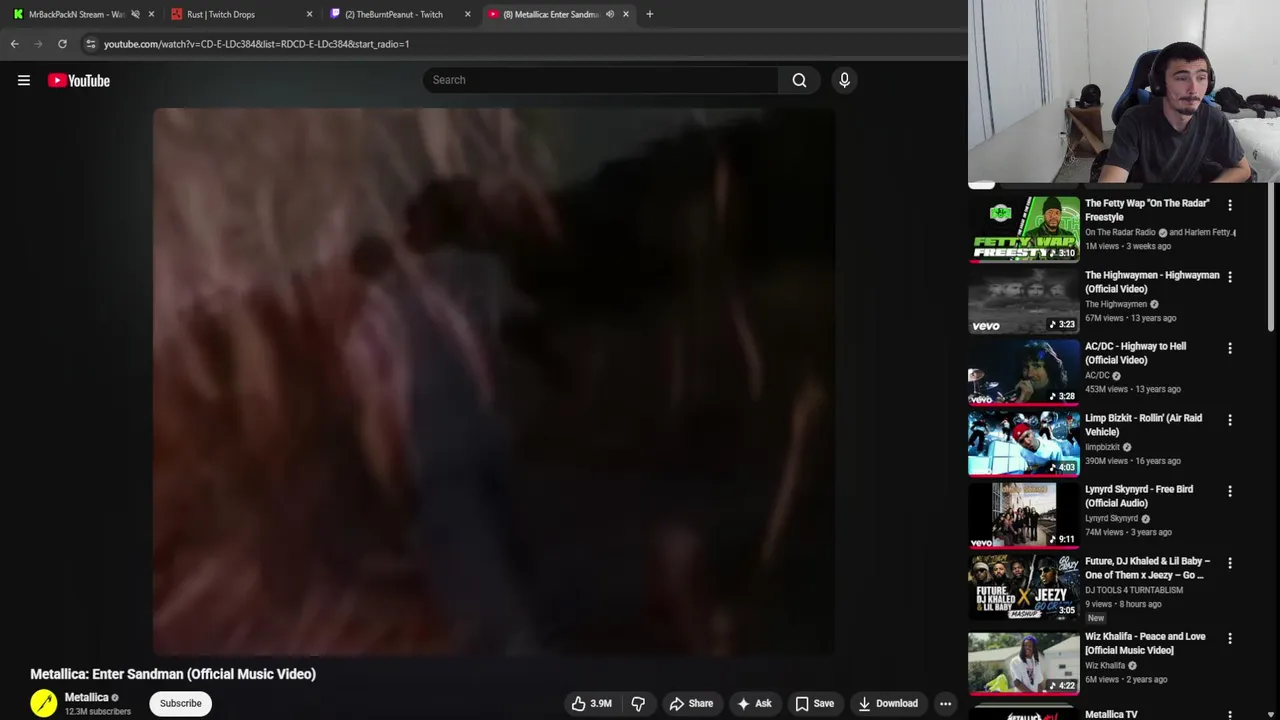Viewport: 1280px width, 720px height.
Task: Close the Metallica Enter Sandman tab
Action: [626, 14]
